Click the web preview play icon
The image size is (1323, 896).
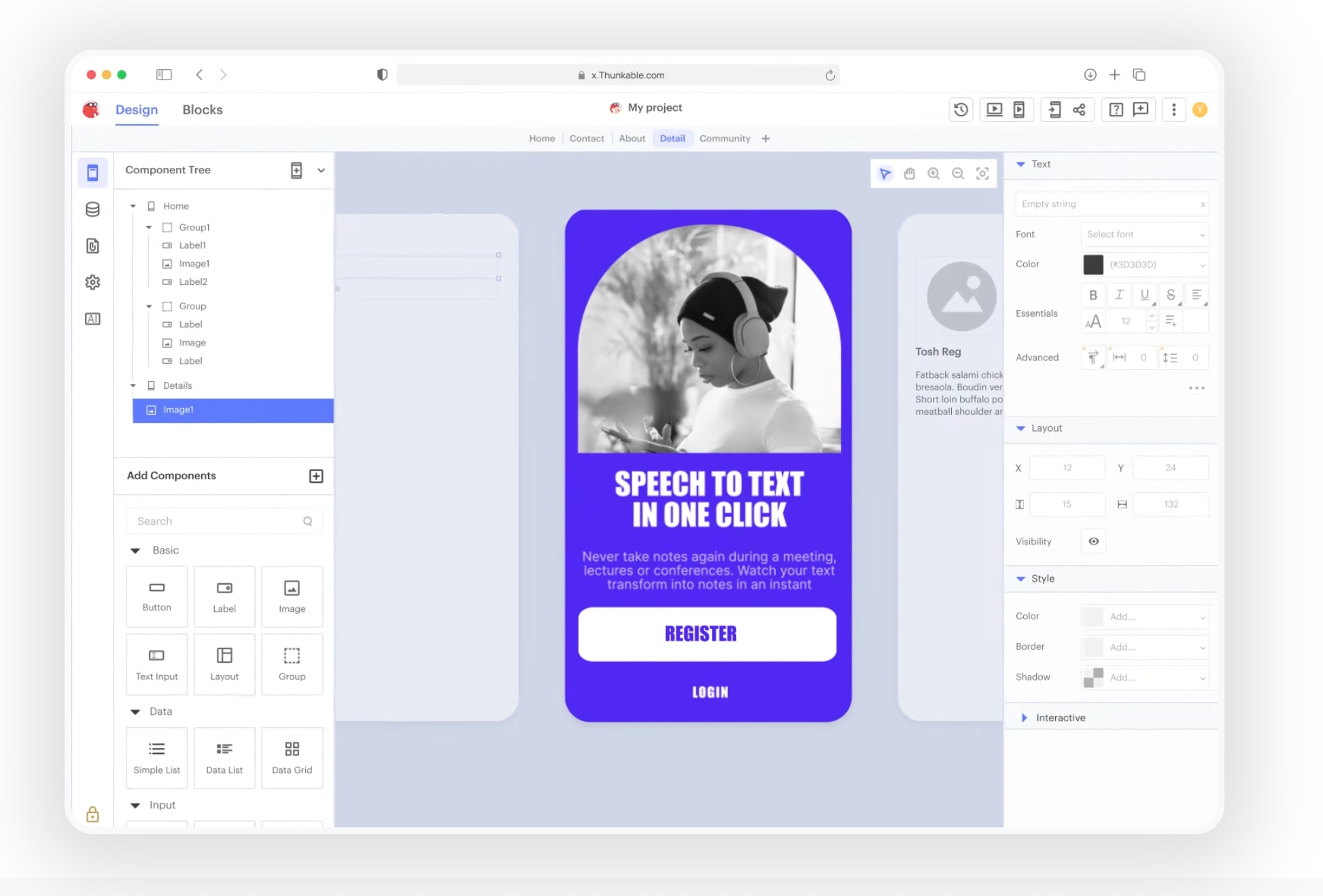pyautogui.click(x=994, y=109)
